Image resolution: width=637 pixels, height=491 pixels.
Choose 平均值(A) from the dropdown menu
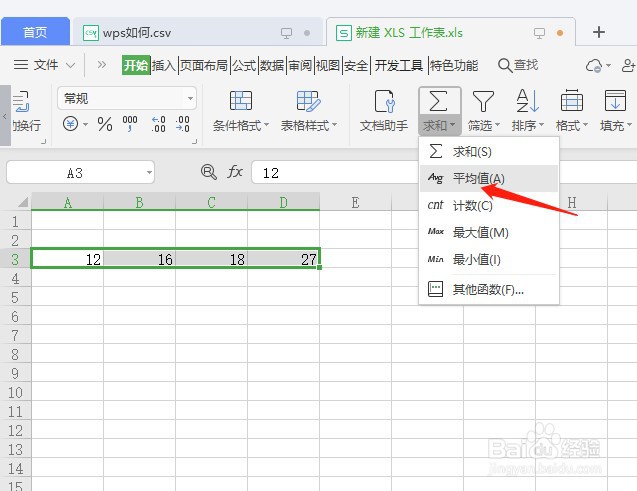point(489,178)
